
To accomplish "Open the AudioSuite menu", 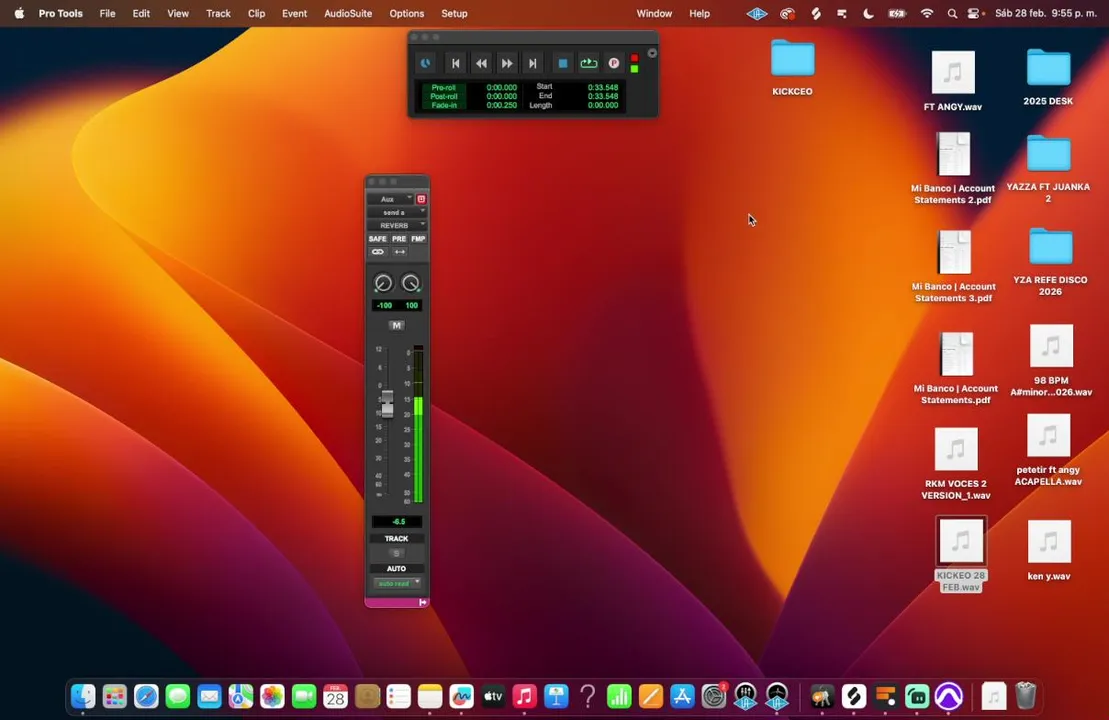I will [x=348, y=13].
